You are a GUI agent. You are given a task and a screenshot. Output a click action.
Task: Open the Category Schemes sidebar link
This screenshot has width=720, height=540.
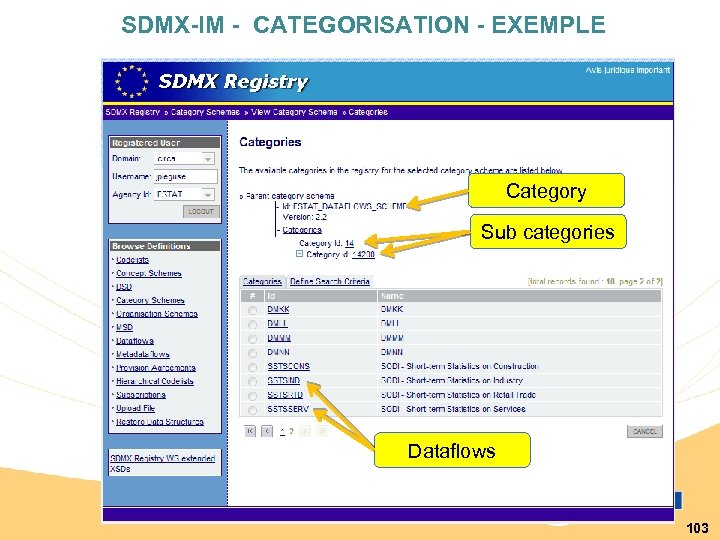coord(150,300)
